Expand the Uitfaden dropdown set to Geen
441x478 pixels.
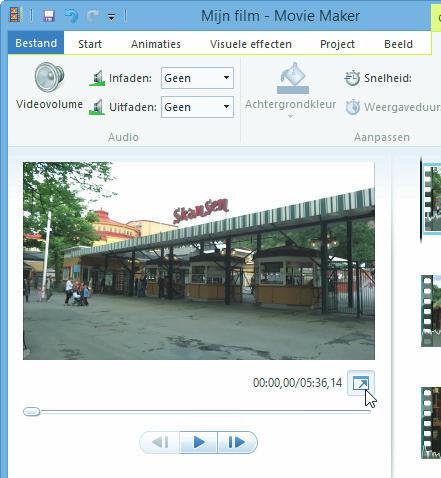197,107
